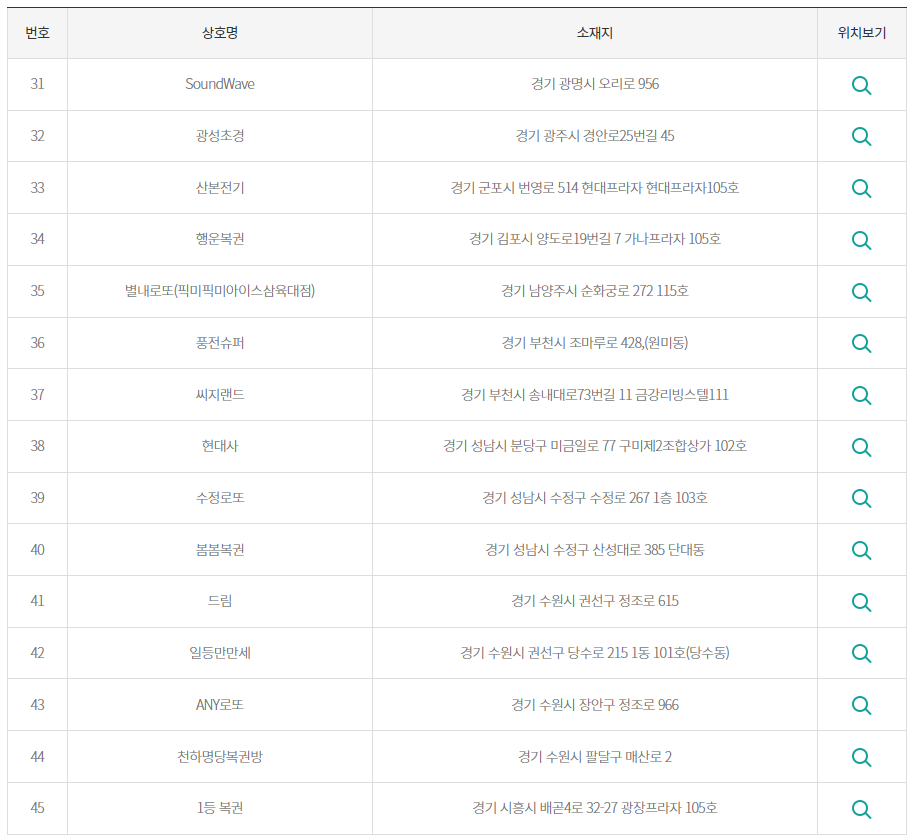
Task: Click row number 31
Action: (37, 84)
